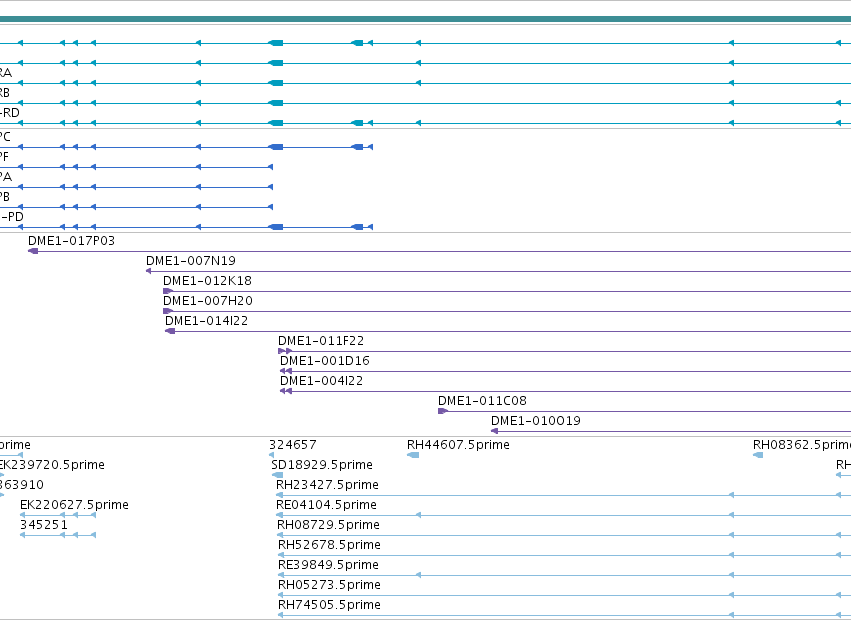Select the RH44607.5prime label
The image size is (851, 620).
tap(459, 445)
